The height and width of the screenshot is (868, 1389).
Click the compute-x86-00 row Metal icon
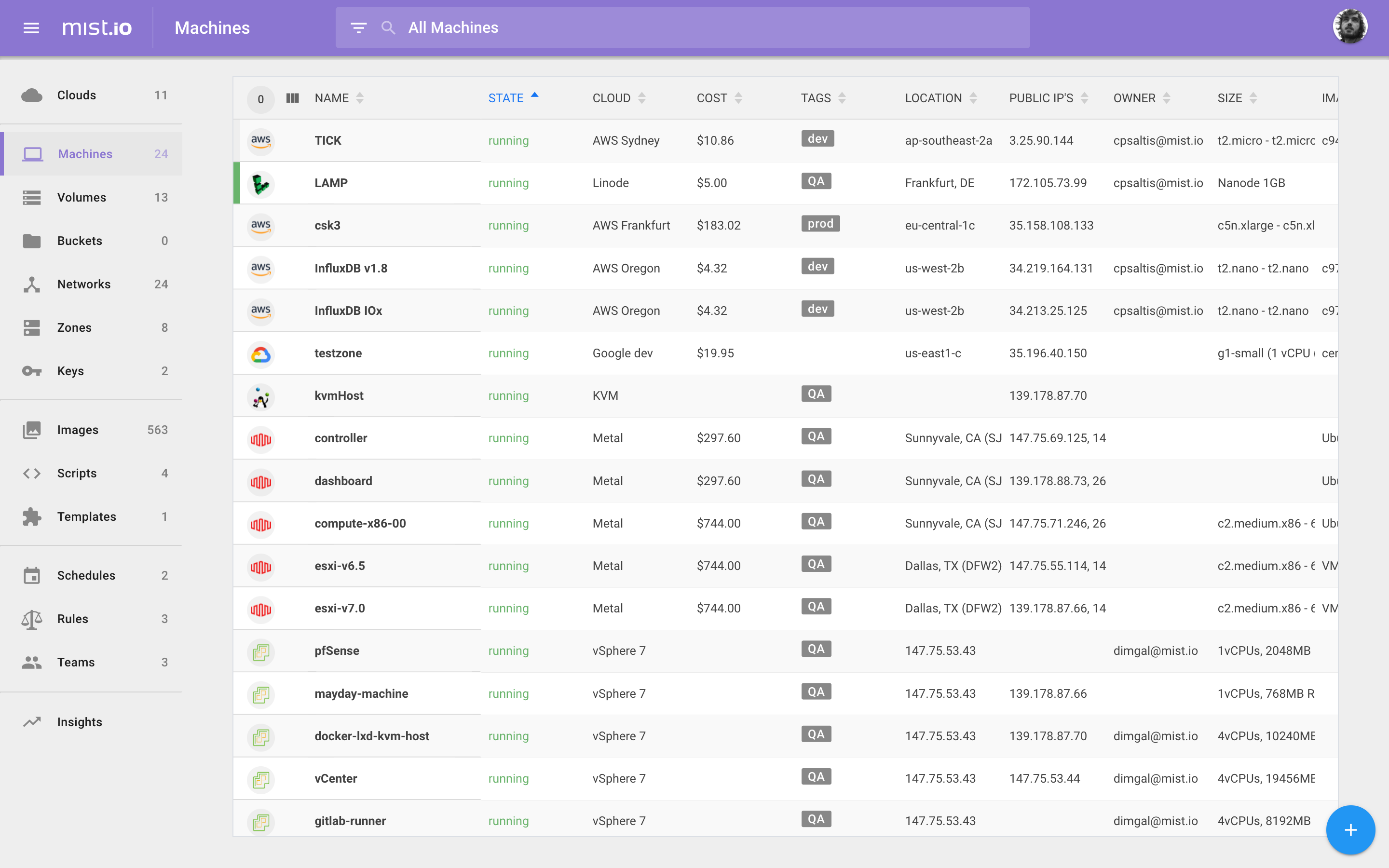[260, 524]
